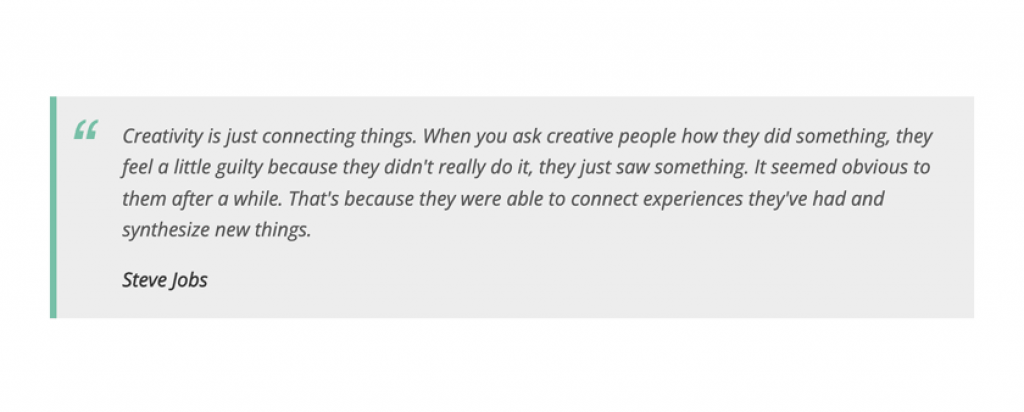This screenshot has width=1024, height=412.
Task: Click the author name Steve Jobs
Action: pyautogui.click(x=165, y=280)
